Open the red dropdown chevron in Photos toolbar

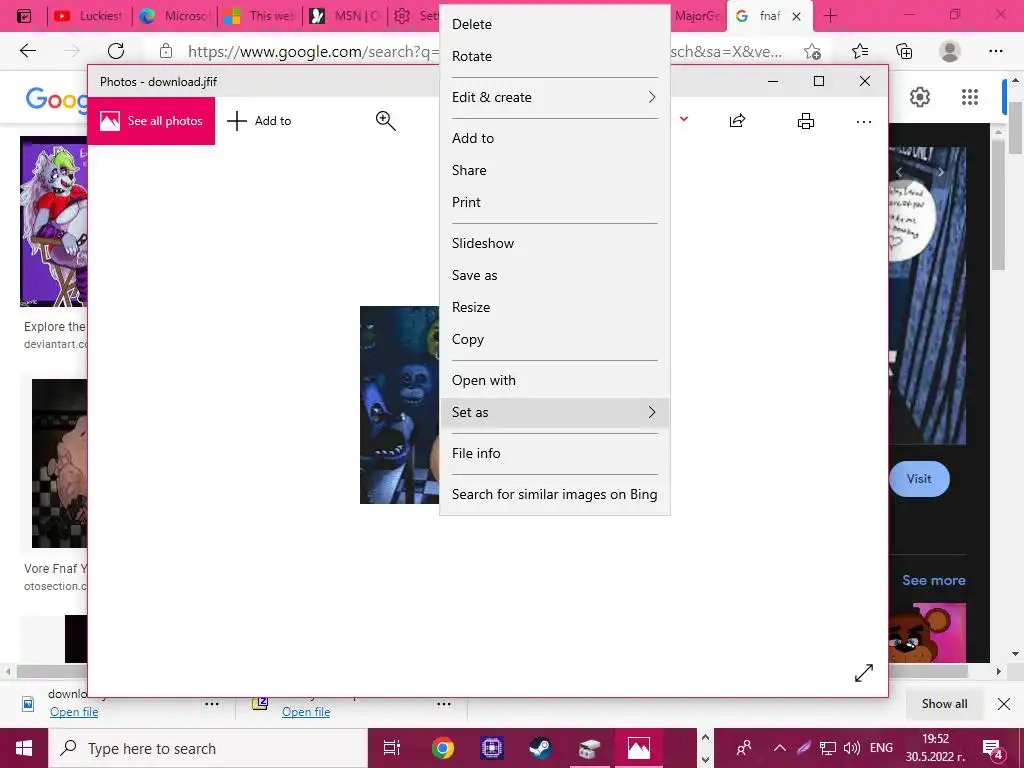point(684,119)
